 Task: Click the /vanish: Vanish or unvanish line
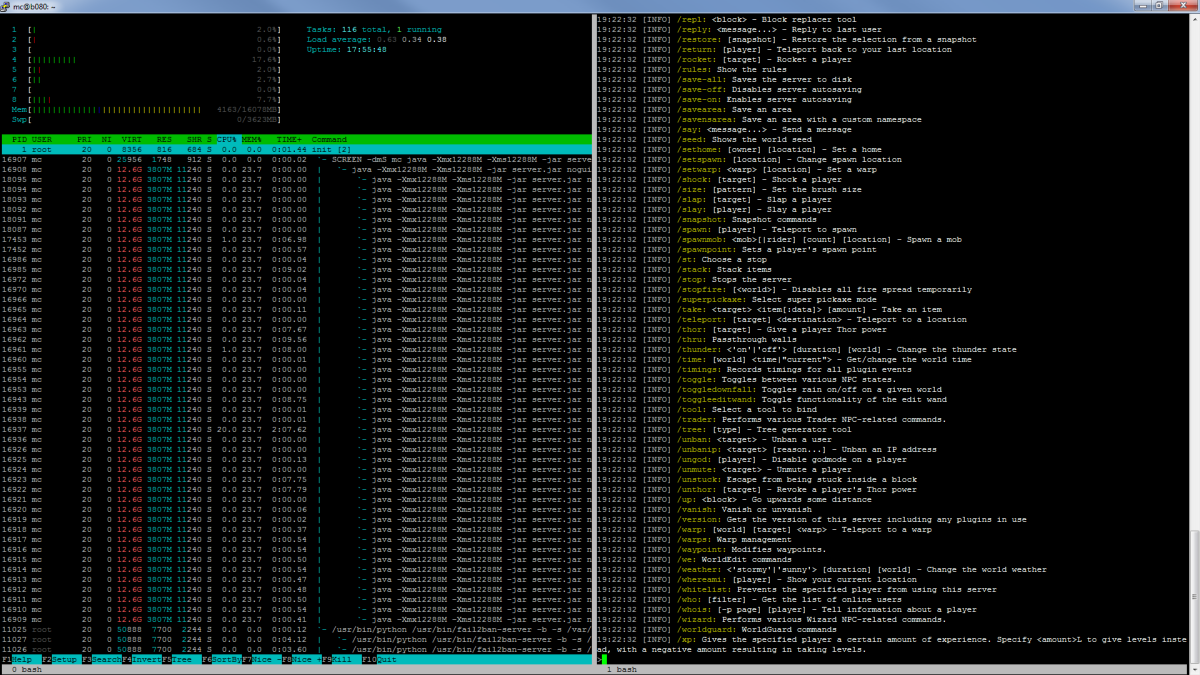[705, 509]
